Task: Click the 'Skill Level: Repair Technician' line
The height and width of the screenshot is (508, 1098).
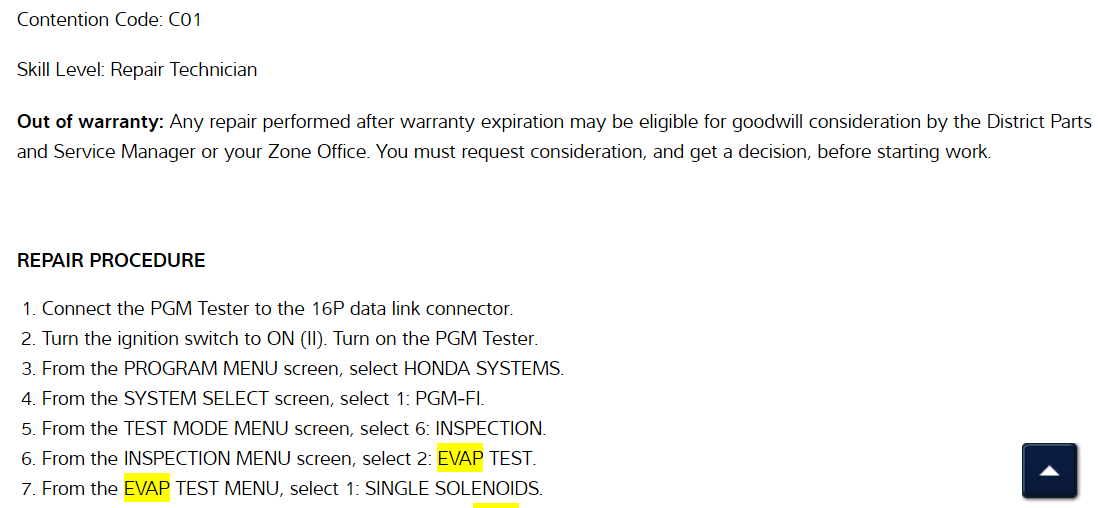Action: 137,70
